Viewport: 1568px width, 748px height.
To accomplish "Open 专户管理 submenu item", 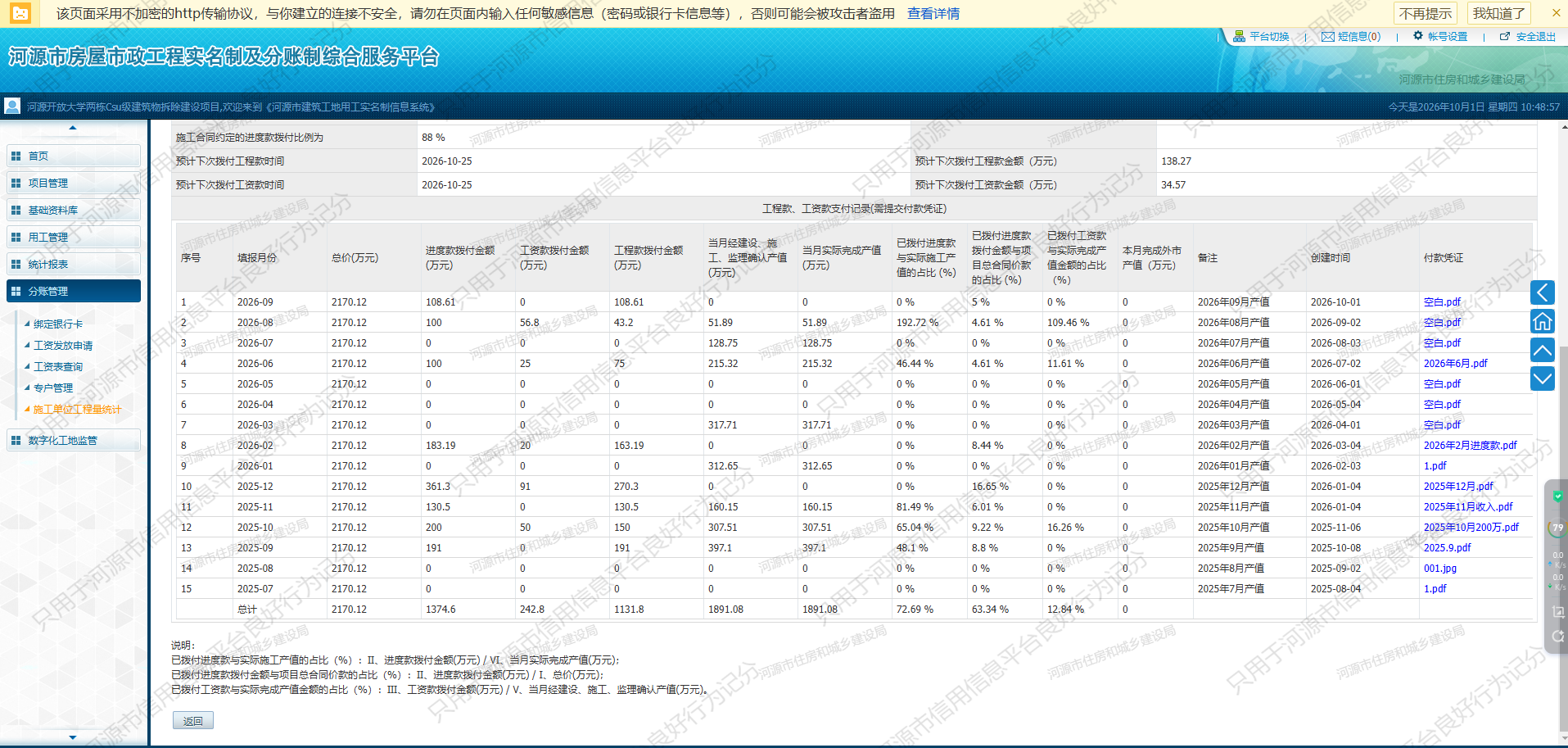I will 53,388.
